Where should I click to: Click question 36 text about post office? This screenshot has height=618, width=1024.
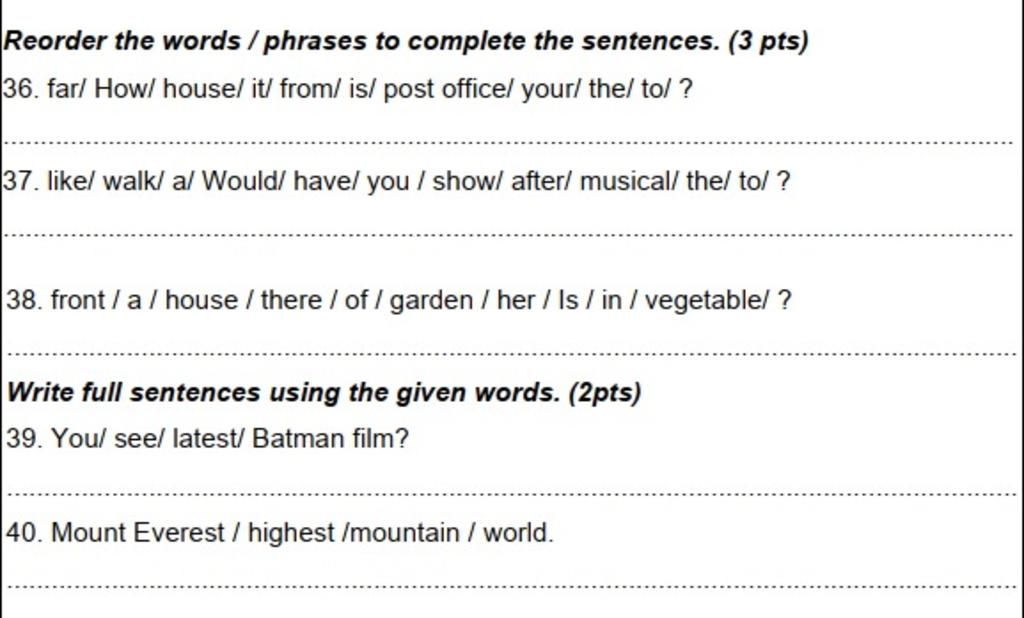pyautogui.click(x=347, y=89)
